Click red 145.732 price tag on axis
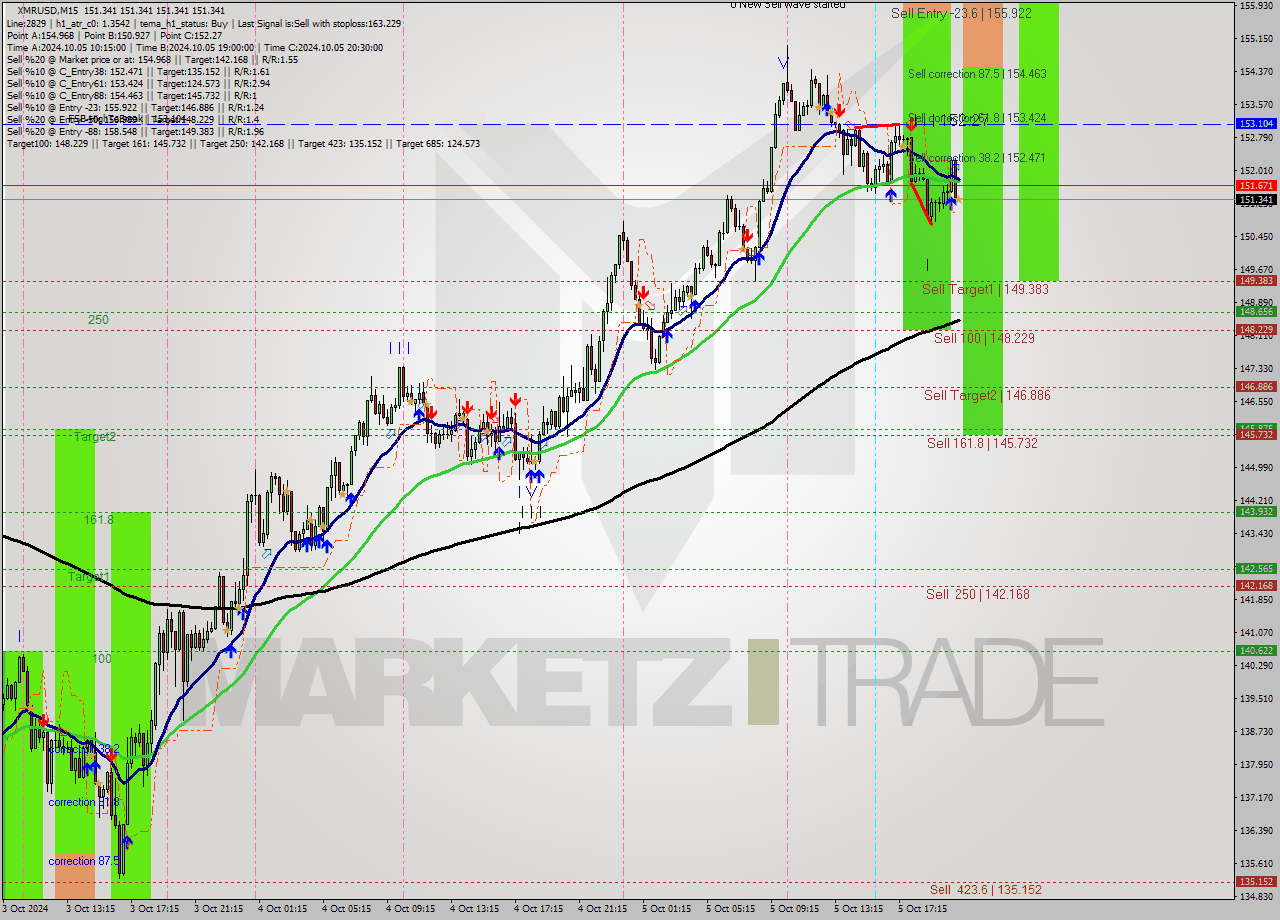The width and height of the screenshot is (1280, 920). click(1256, 435)
